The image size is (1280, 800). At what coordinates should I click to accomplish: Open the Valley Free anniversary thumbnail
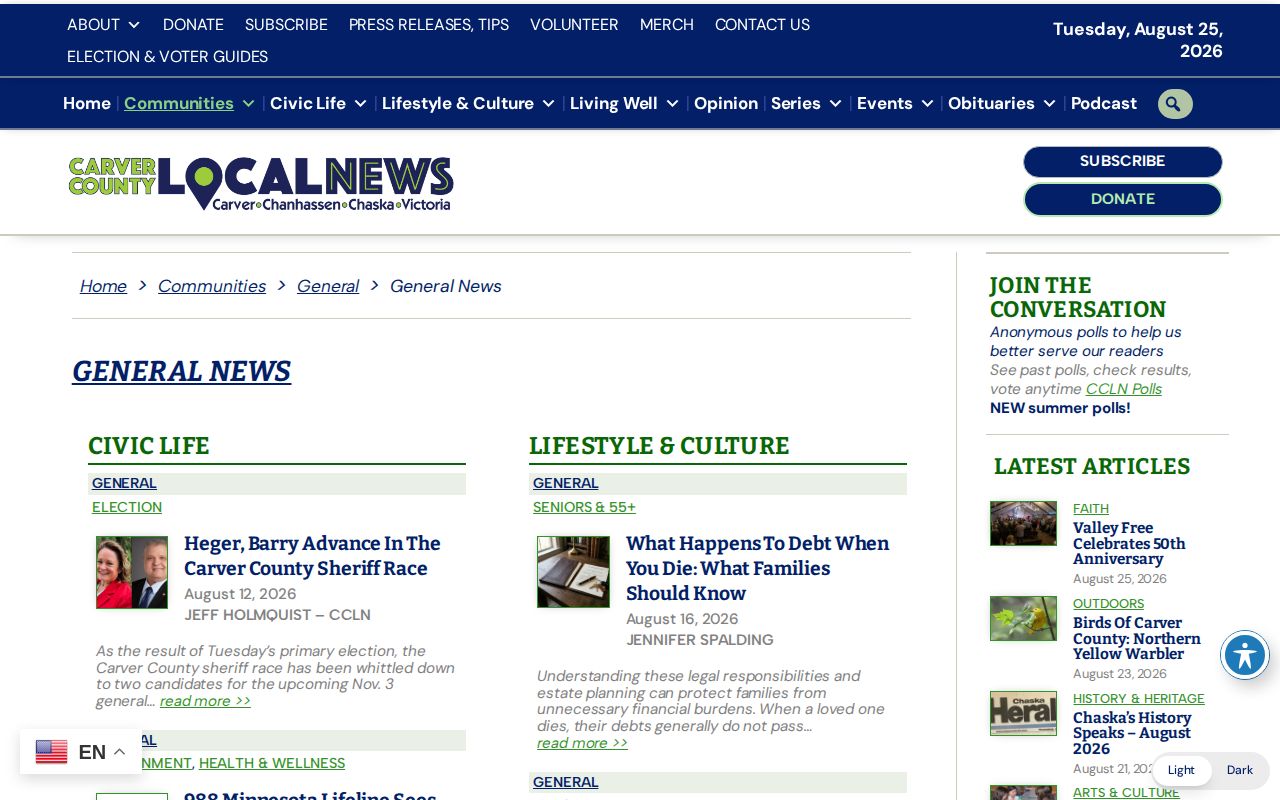point(1023,523)
